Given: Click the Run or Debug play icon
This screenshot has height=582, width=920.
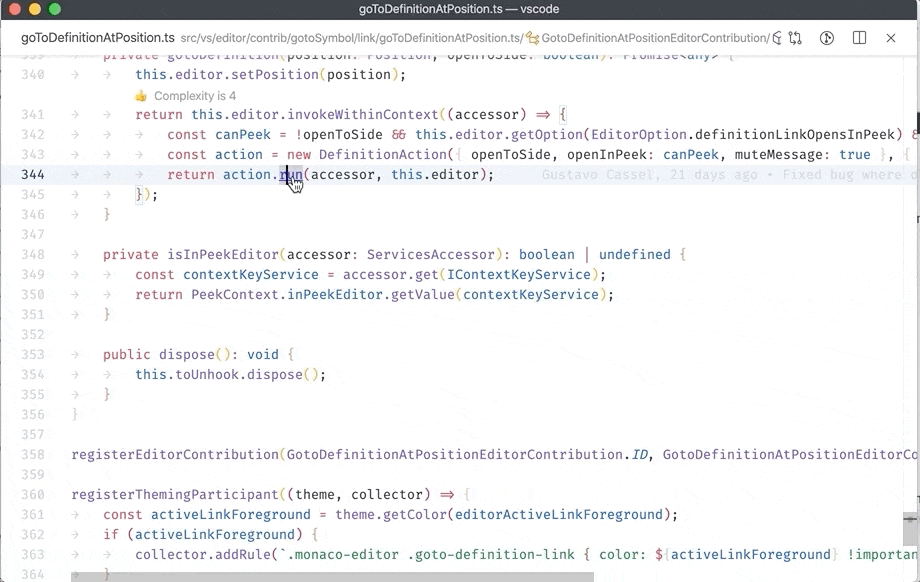Looking at the screenshot, I should [827, 37].
